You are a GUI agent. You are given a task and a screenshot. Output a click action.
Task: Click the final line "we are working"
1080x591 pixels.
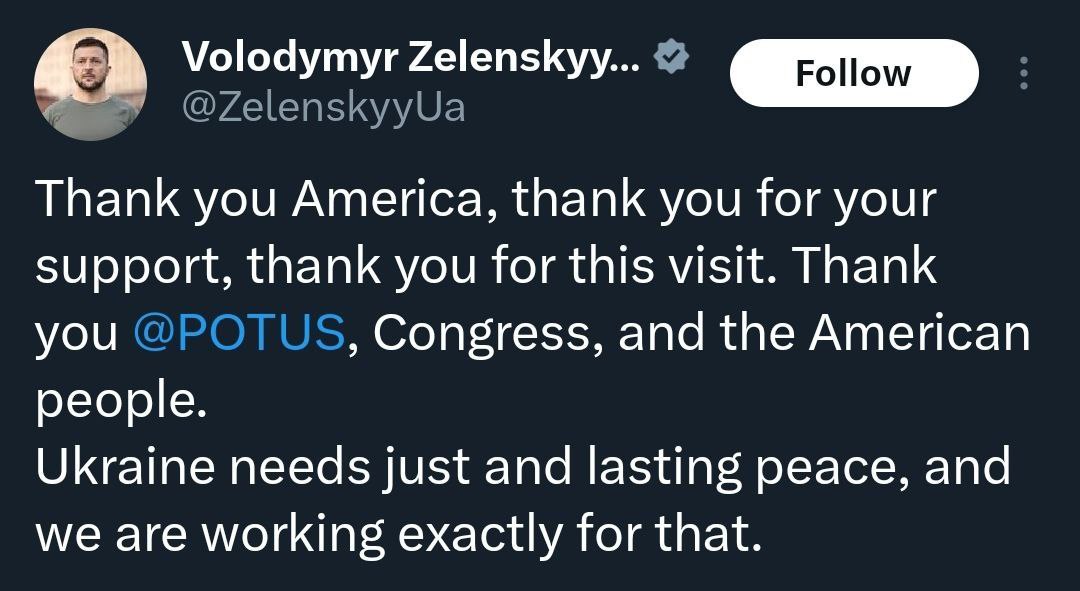click(x=210, y=535)
